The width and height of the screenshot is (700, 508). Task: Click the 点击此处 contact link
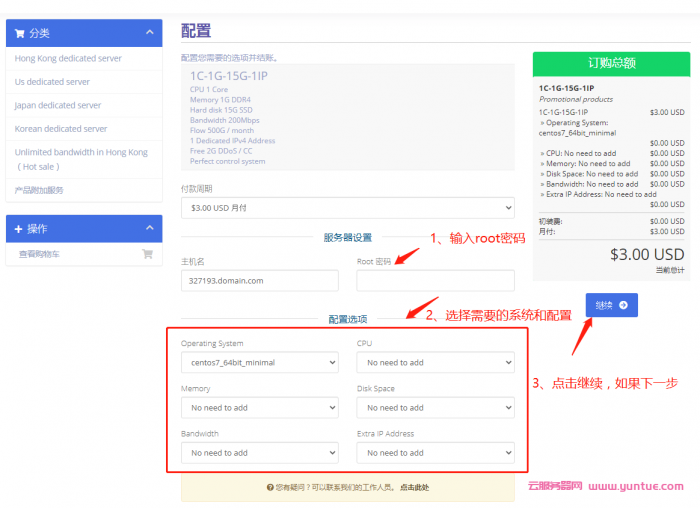pos(414,487)
